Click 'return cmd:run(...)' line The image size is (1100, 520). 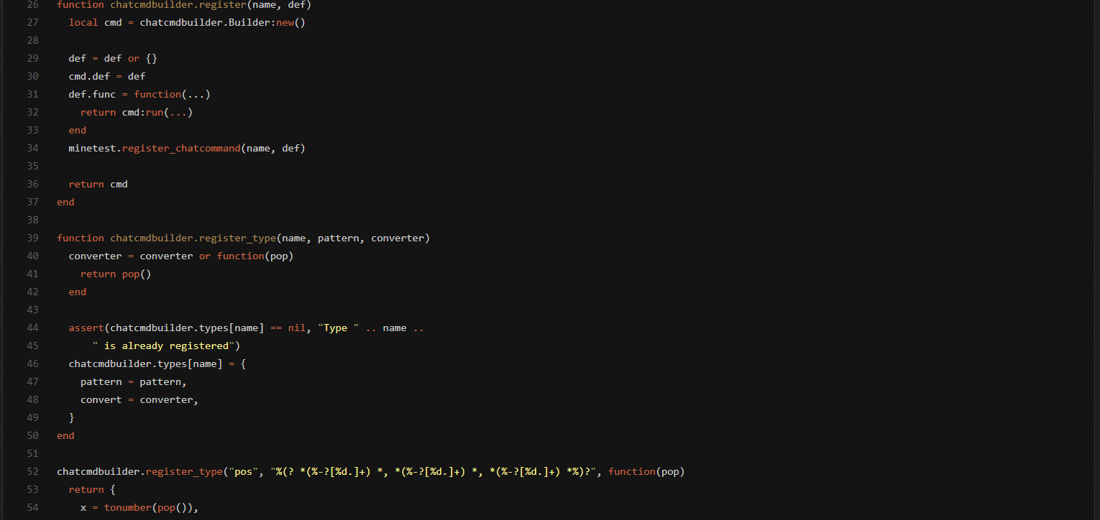[x=136, y=112]
